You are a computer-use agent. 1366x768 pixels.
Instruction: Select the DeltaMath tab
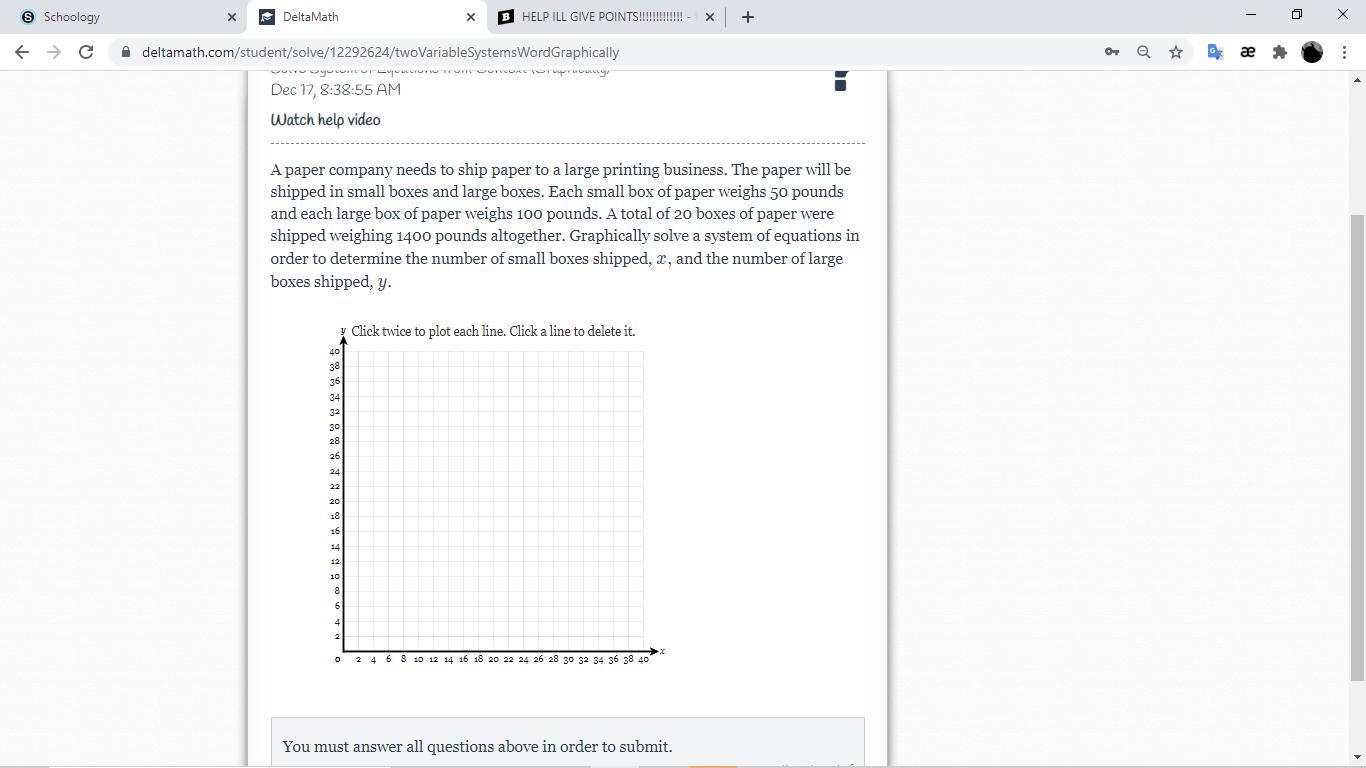pyautogui.click(x=368, y=17)
